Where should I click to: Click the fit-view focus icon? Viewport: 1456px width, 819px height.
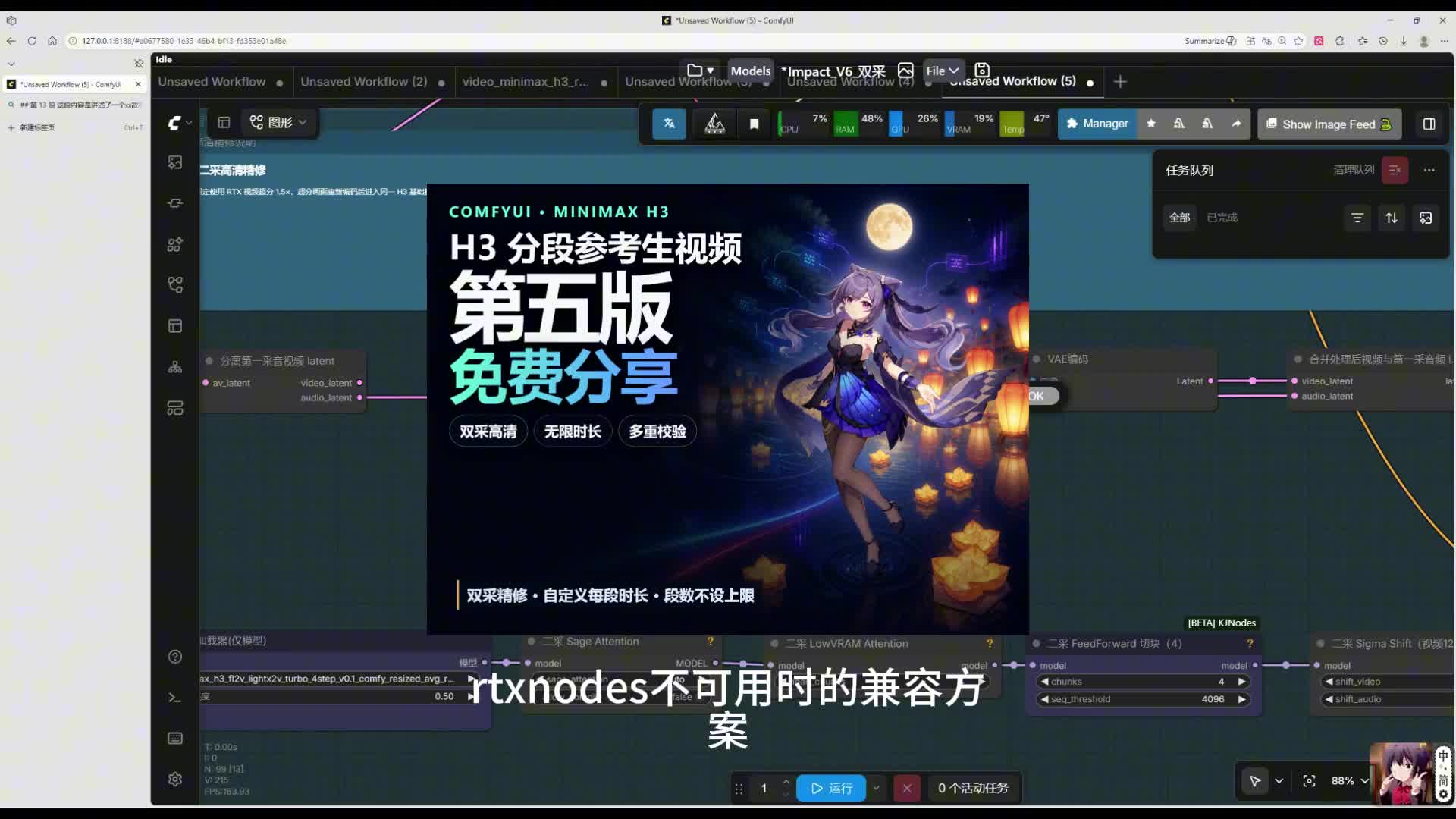pos(1309,781)
